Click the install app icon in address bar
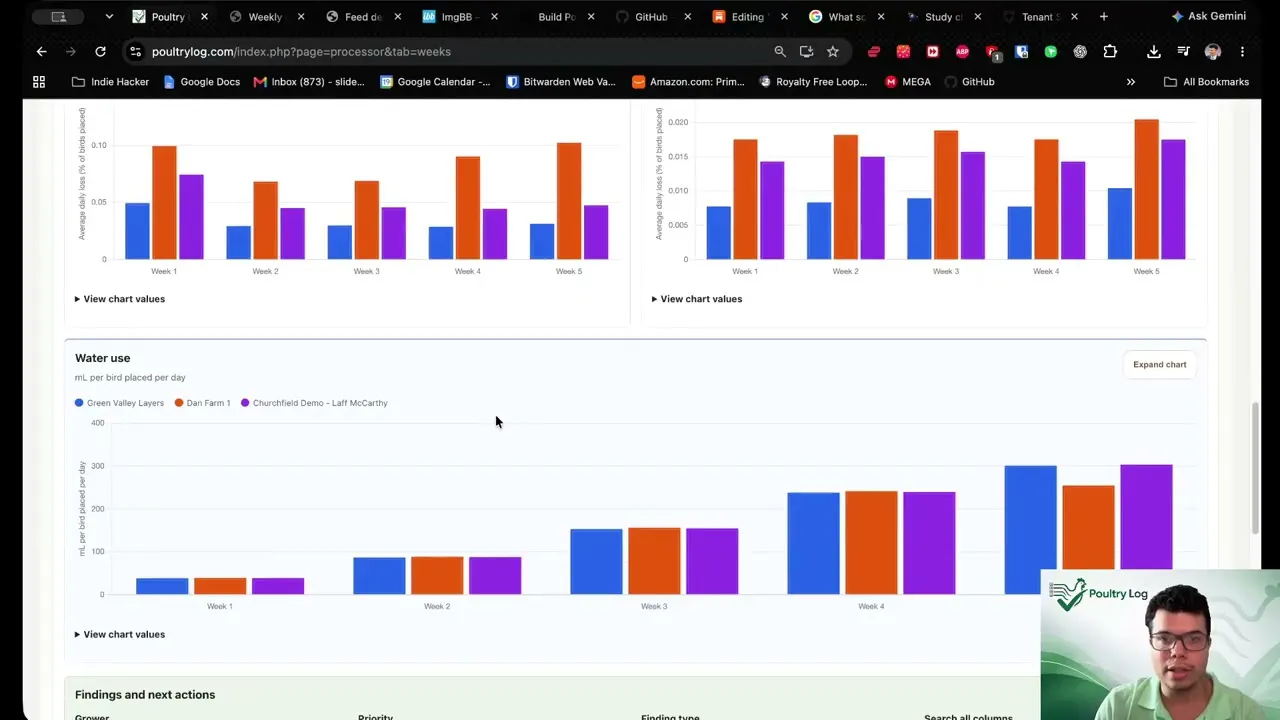 (806, 51)
